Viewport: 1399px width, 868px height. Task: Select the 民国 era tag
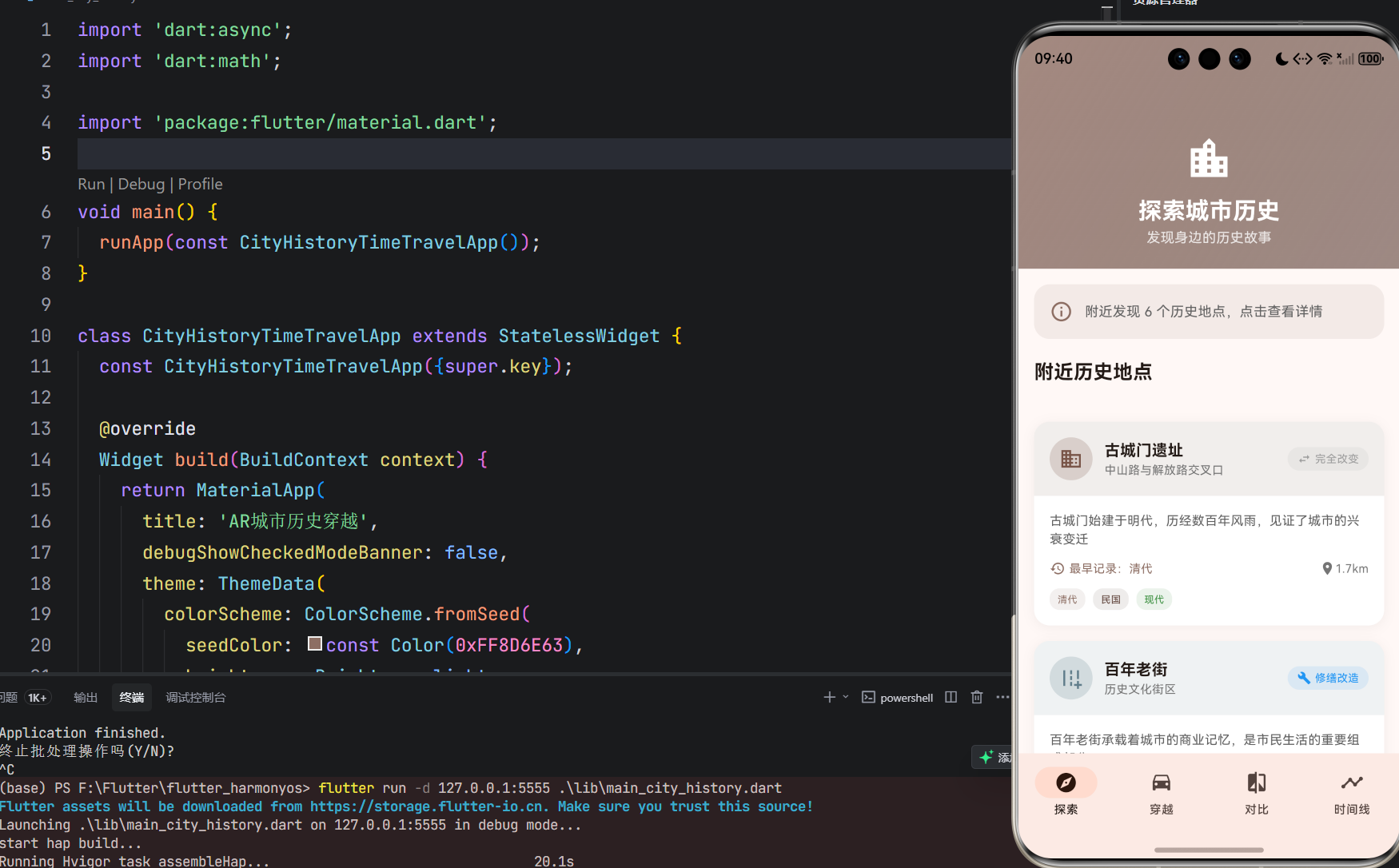1110,599
